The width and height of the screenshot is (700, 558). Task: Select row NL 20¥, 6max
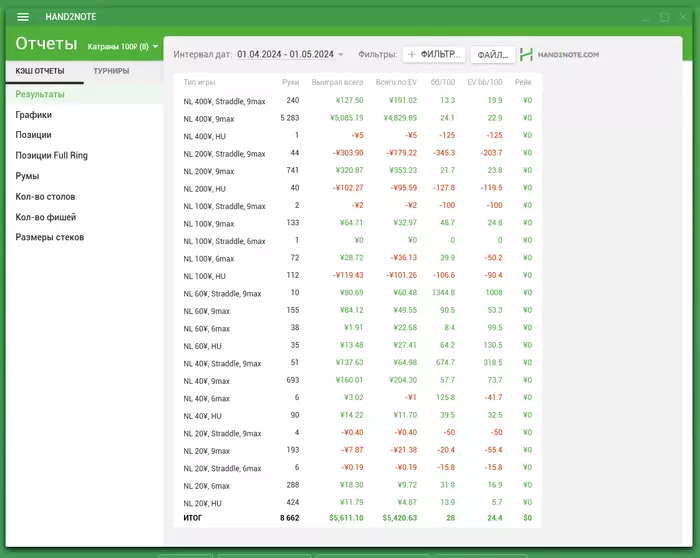pos(358,485)
